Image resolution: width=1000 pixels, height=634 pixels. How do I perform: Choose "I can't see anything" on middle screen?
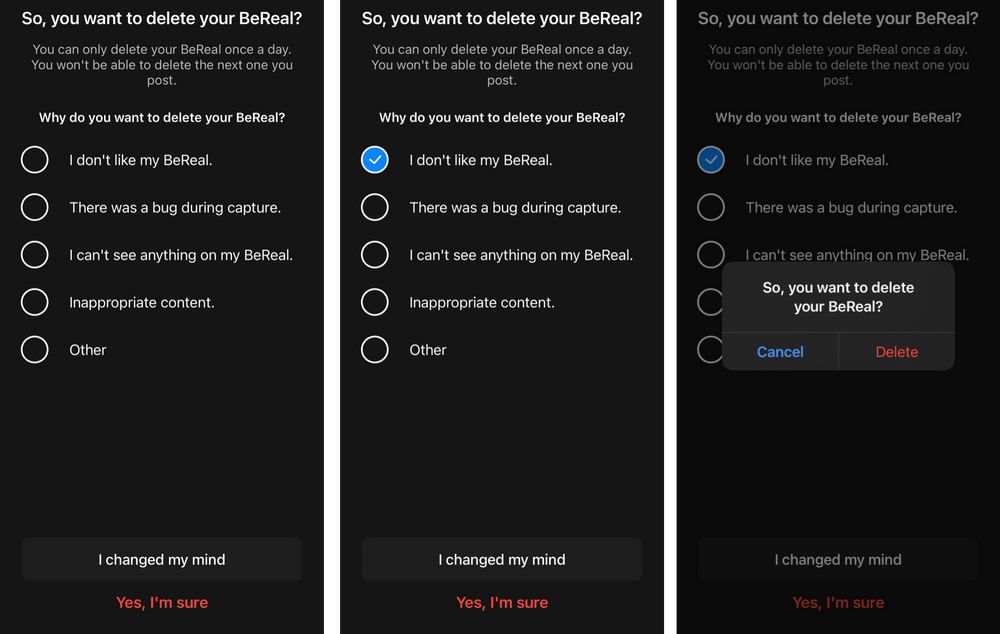[x=375, y=255]
